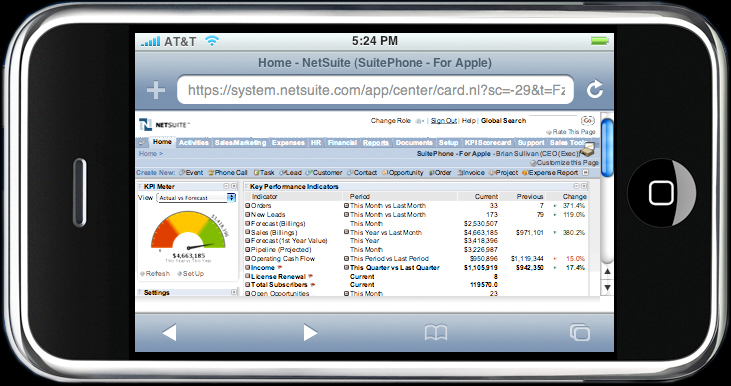Minimize the Key Performance Indicators portlet
The width and height of the screenshot is (731, 386).
[576, 186]
